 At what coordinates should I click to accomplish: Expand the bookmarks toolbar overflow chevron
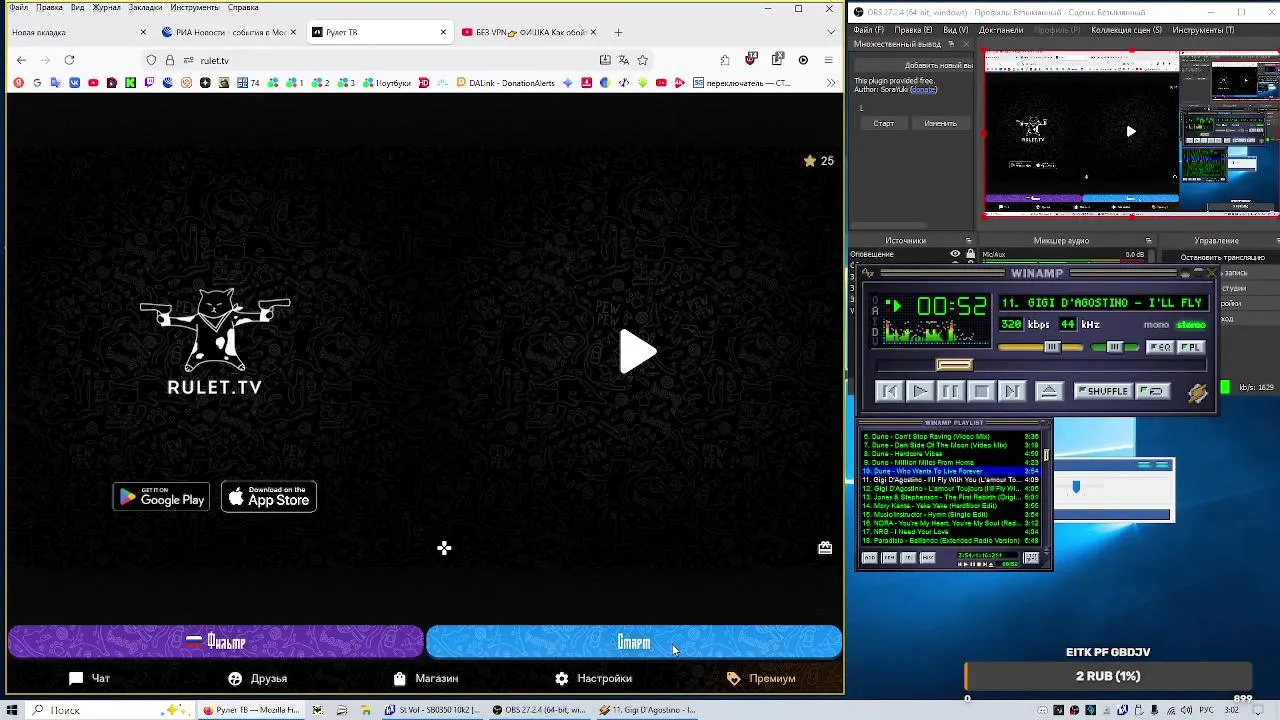tap(830, 83)
